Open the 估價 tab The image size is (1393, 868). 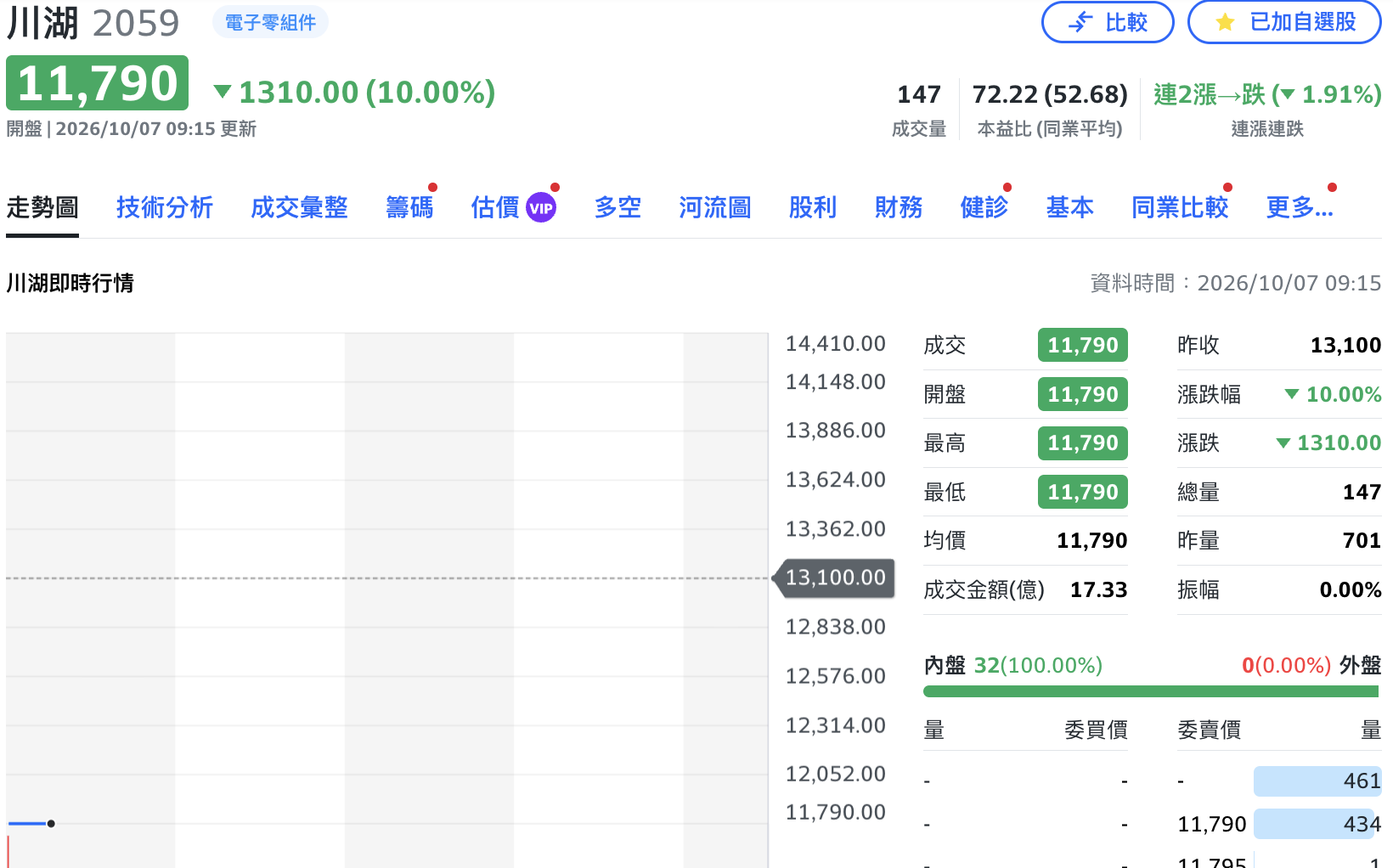(x=495, y=207)
